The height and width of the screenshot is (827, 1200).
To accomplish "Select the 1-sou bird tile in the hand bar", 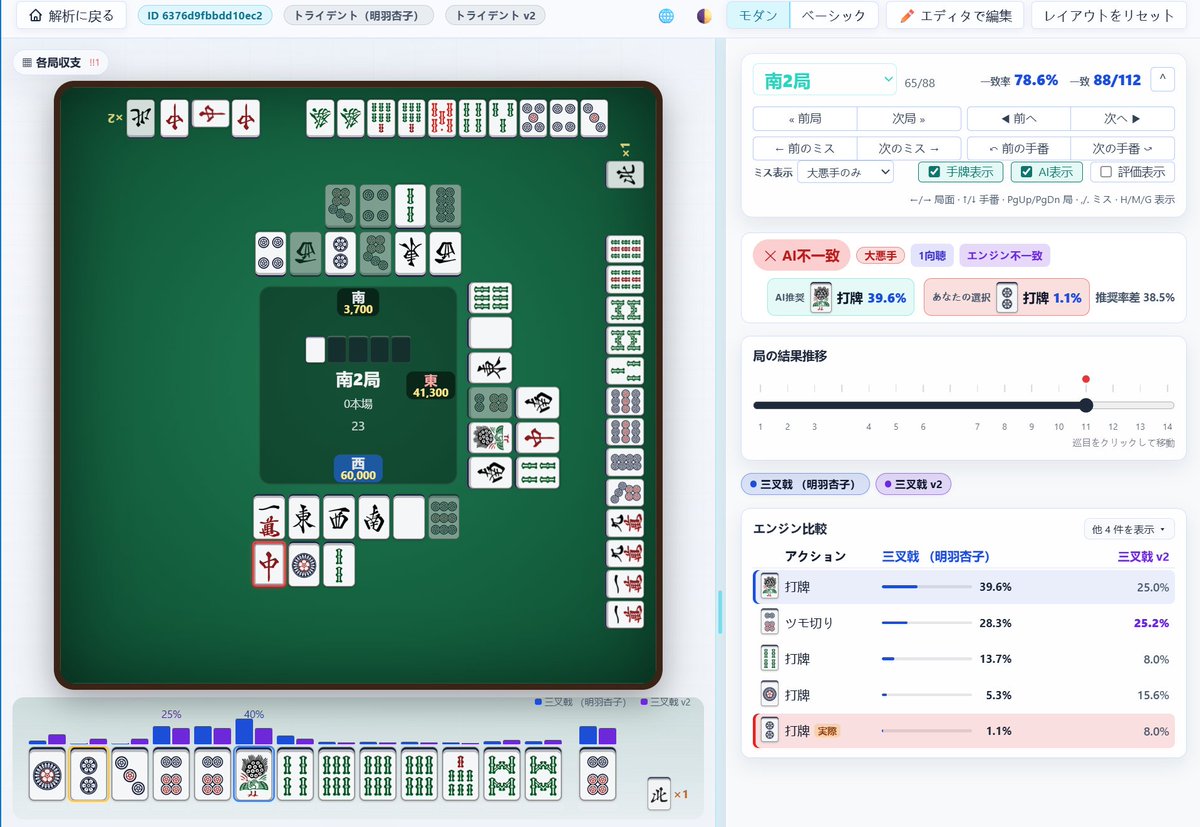I will 254,774.
